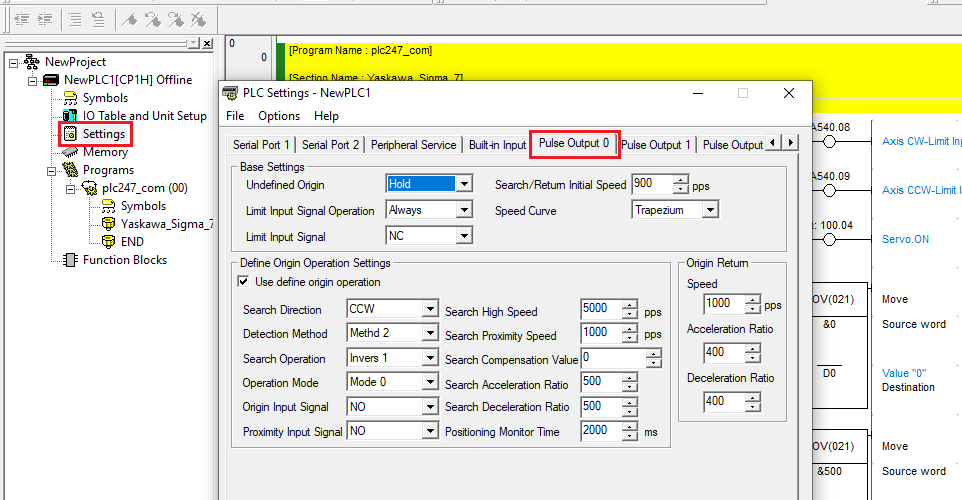
Task: Click the NewProject network icon
Action: tap(32, 62)
